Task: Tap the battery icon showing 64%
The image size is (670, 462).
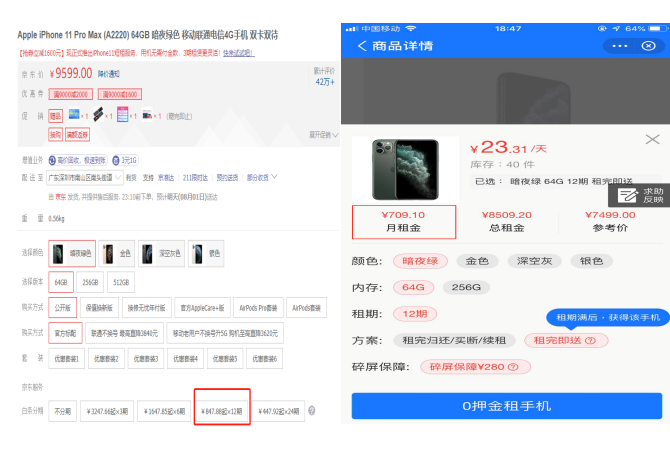Action: pos(658,29)
